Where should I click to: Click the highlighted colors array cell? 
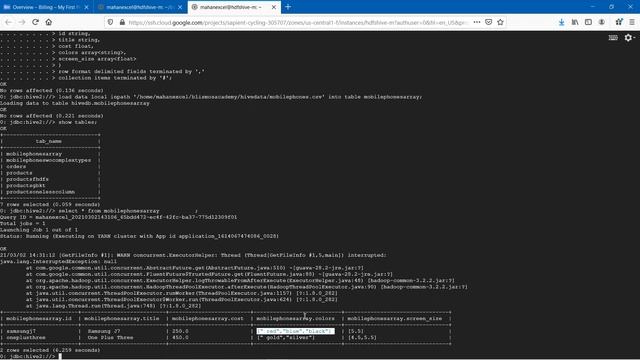296,331
